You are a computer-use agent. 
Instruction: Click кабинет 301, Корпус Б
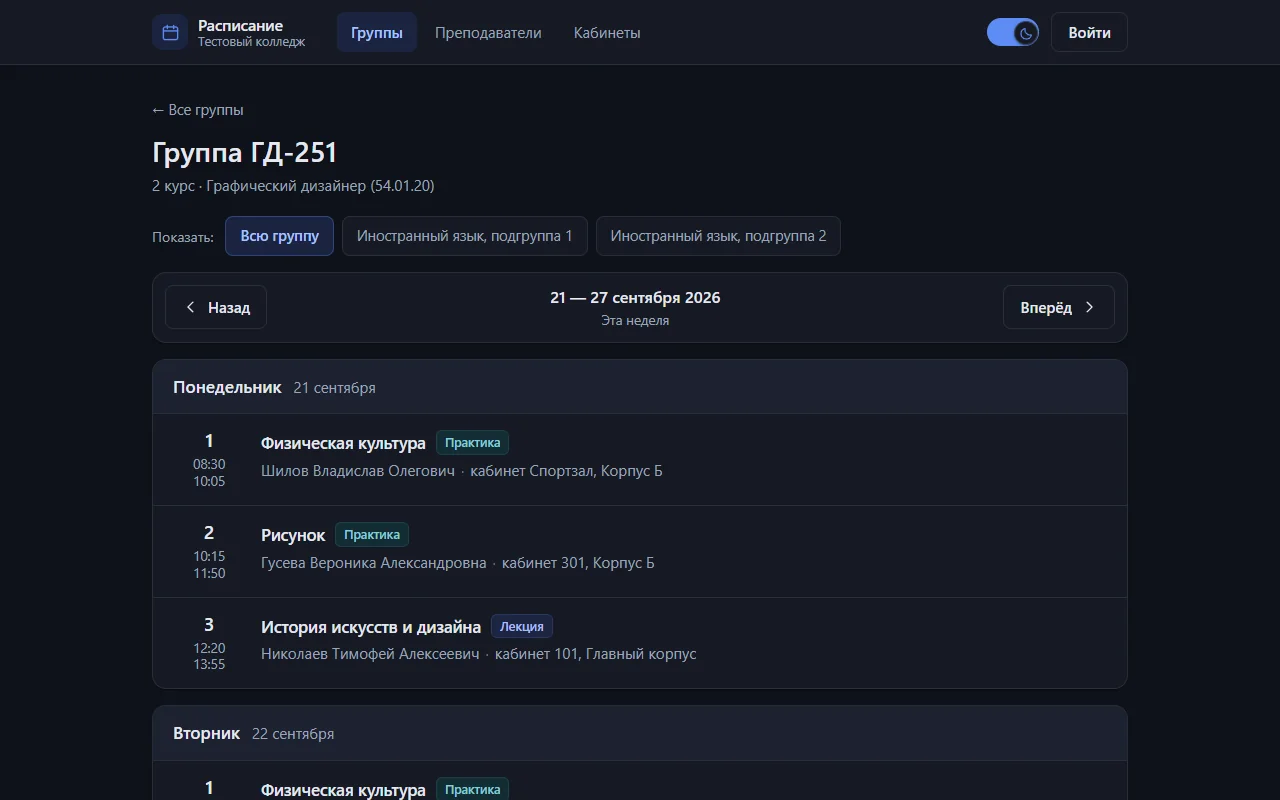[578, 562]
